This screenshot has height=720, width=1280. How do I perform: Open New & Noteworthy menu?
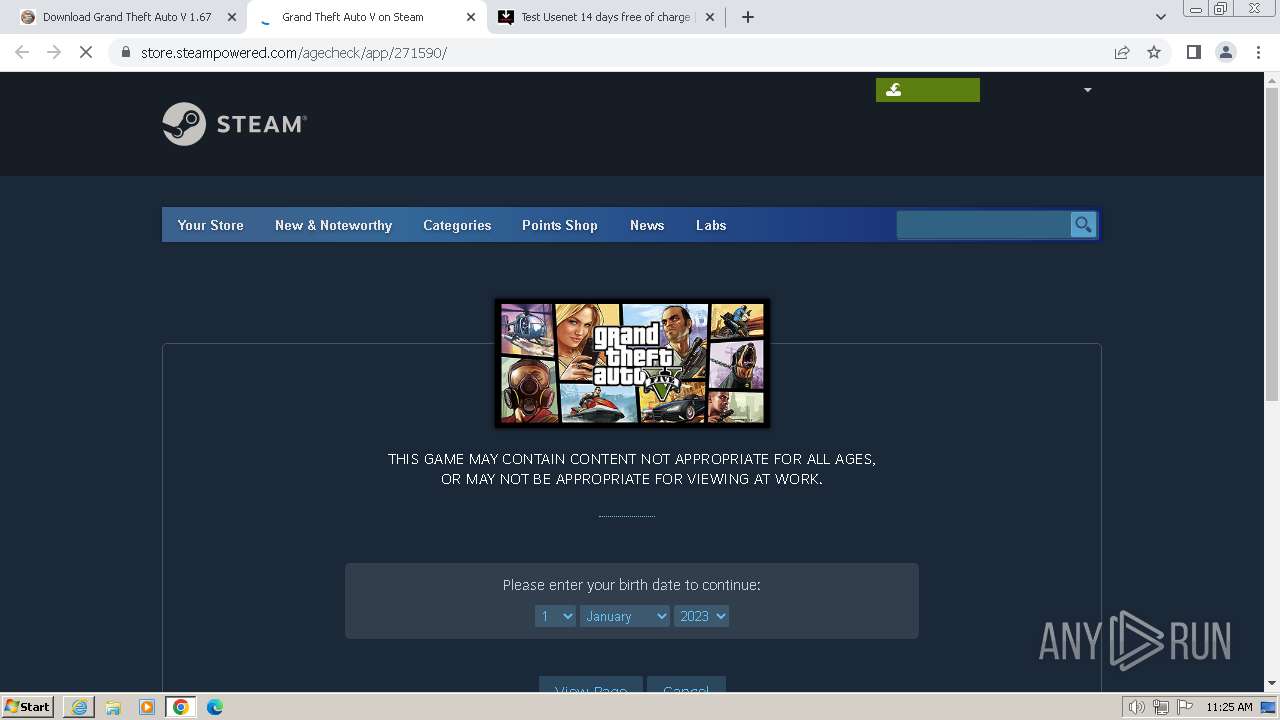(333, 225)
